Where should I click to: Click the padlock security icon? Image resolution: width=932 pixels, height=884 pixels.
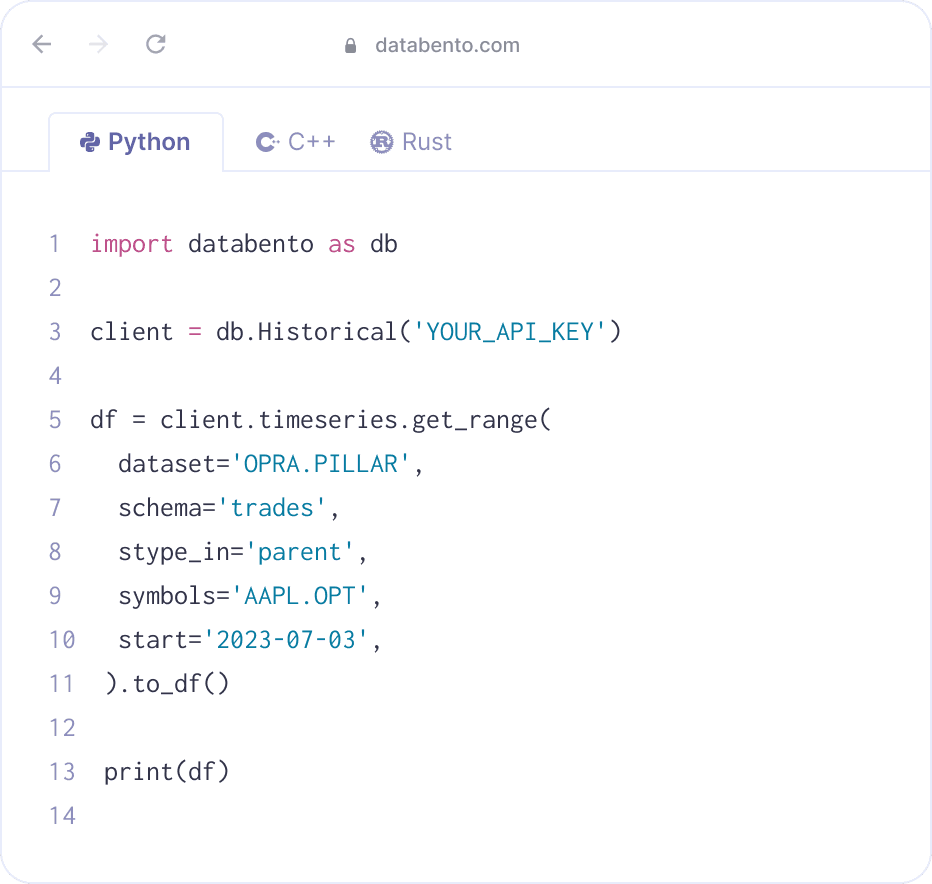351,45
